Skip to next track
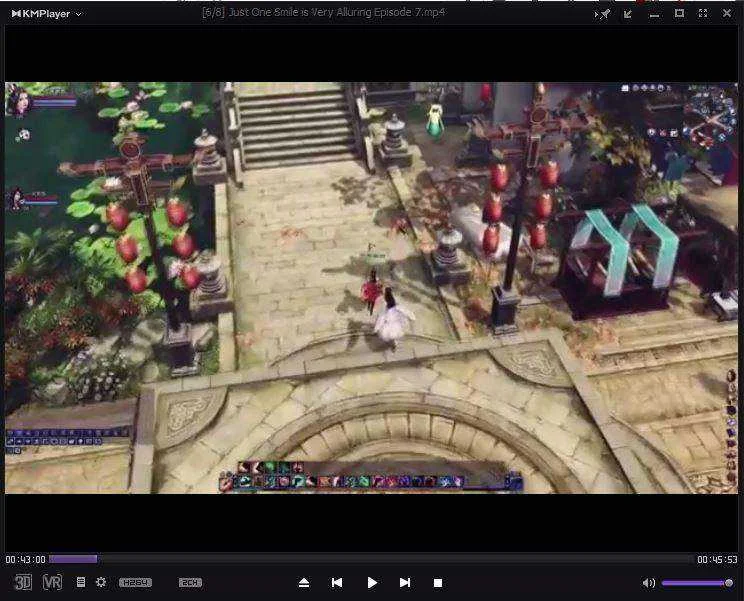744x601 pixels. [x=405, y=583]
